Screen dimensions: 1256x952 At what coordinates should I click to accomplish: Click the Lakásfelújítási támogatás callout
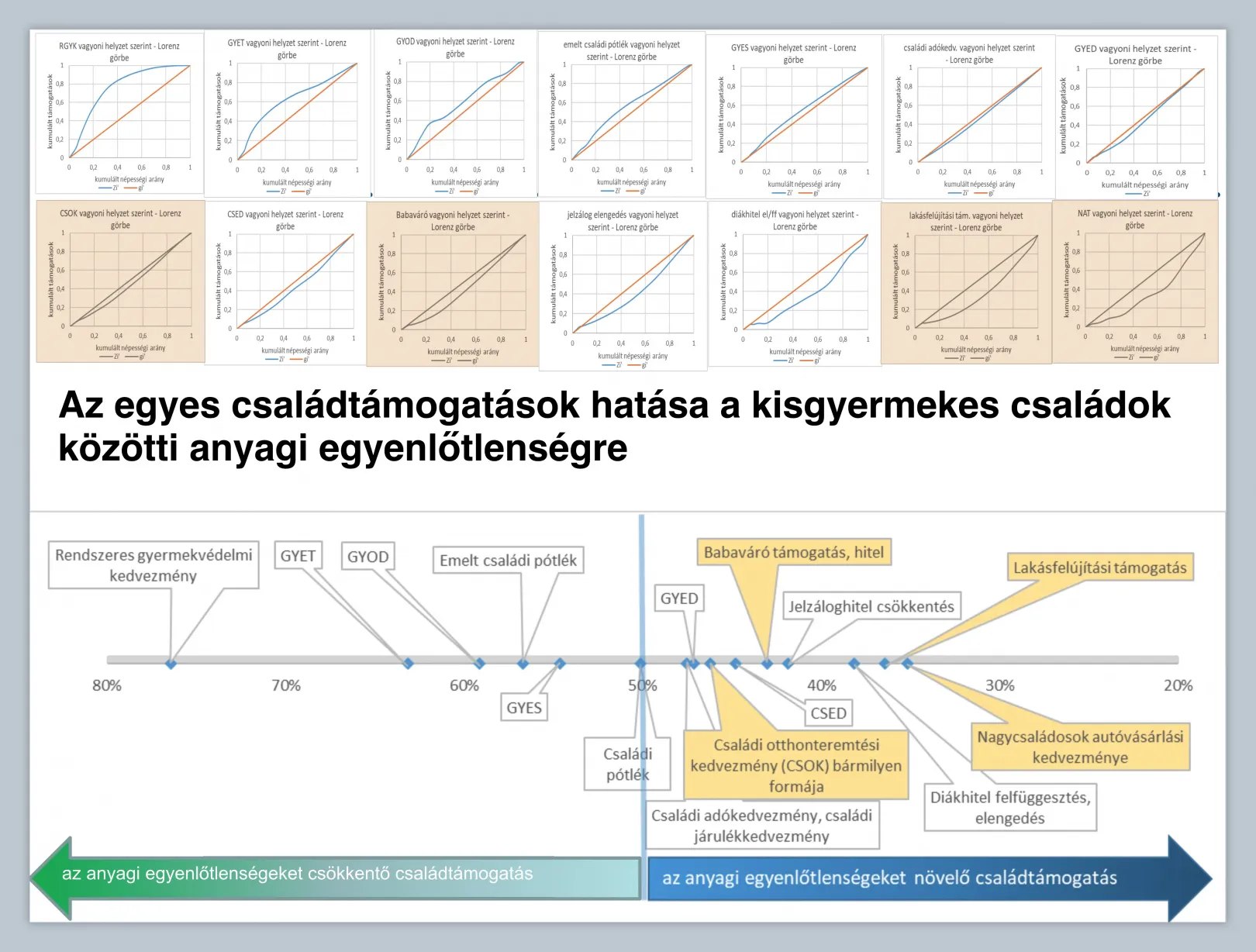point(1099,567)
